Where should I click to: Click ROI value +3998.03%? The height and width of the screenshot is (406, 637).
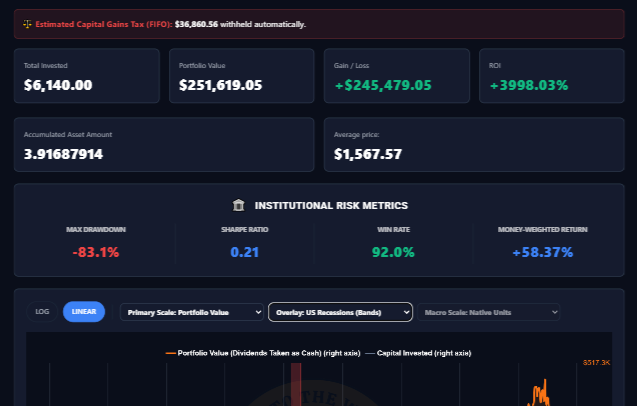pyautogui.click(x=529, y=85)
